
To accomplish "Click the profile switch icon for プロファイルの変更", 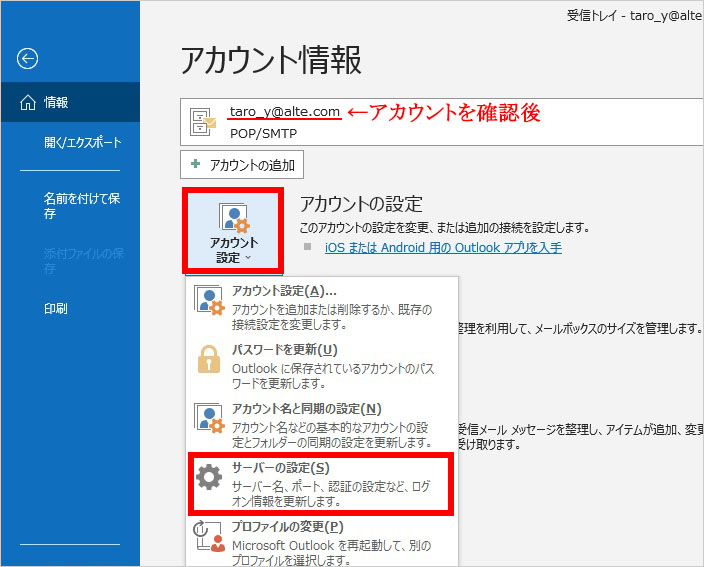I will coord(209,536).
